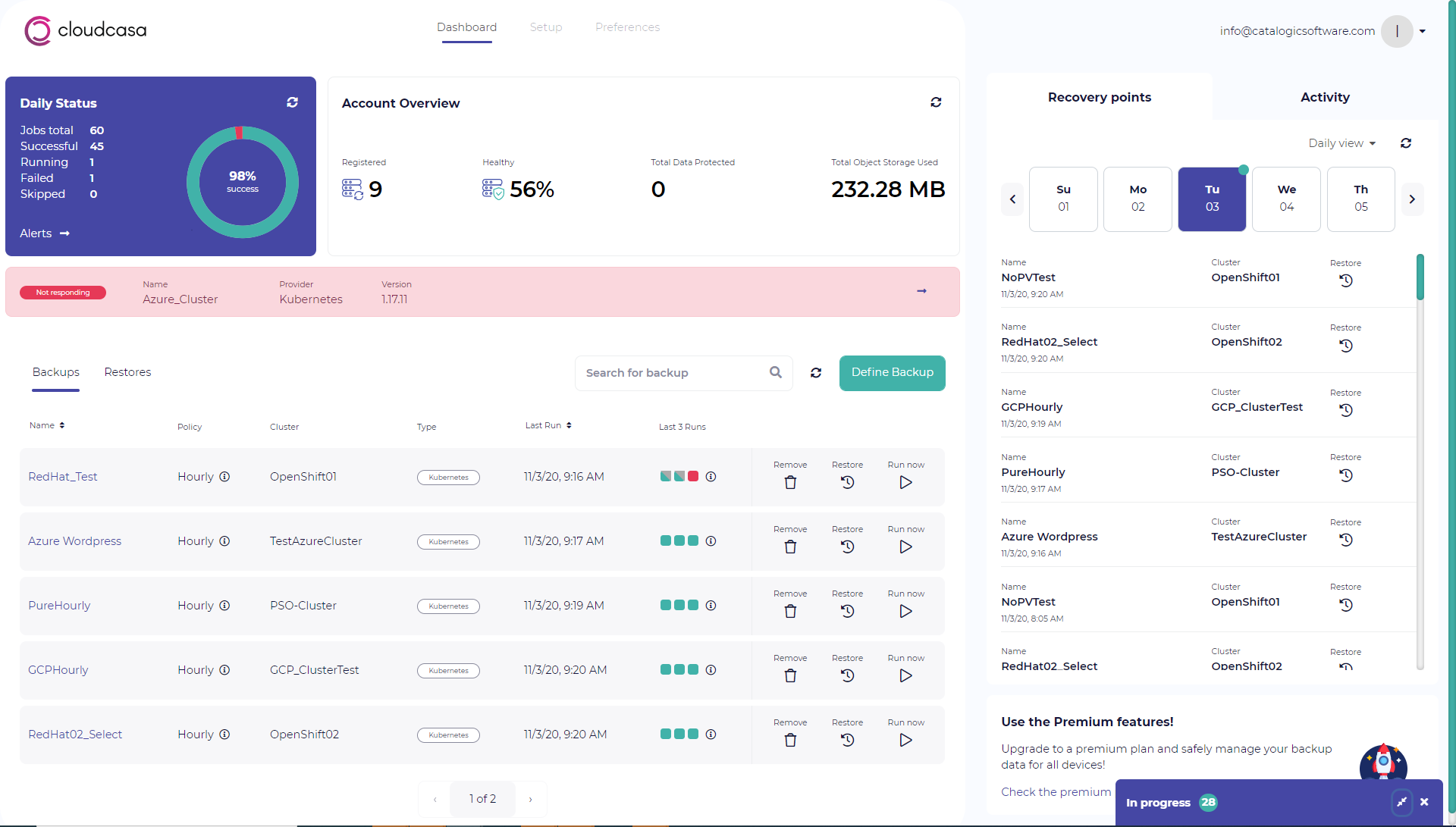Click the Define Backup button
This screenshot has height=827, width=1456.
[x=892, y=372]
